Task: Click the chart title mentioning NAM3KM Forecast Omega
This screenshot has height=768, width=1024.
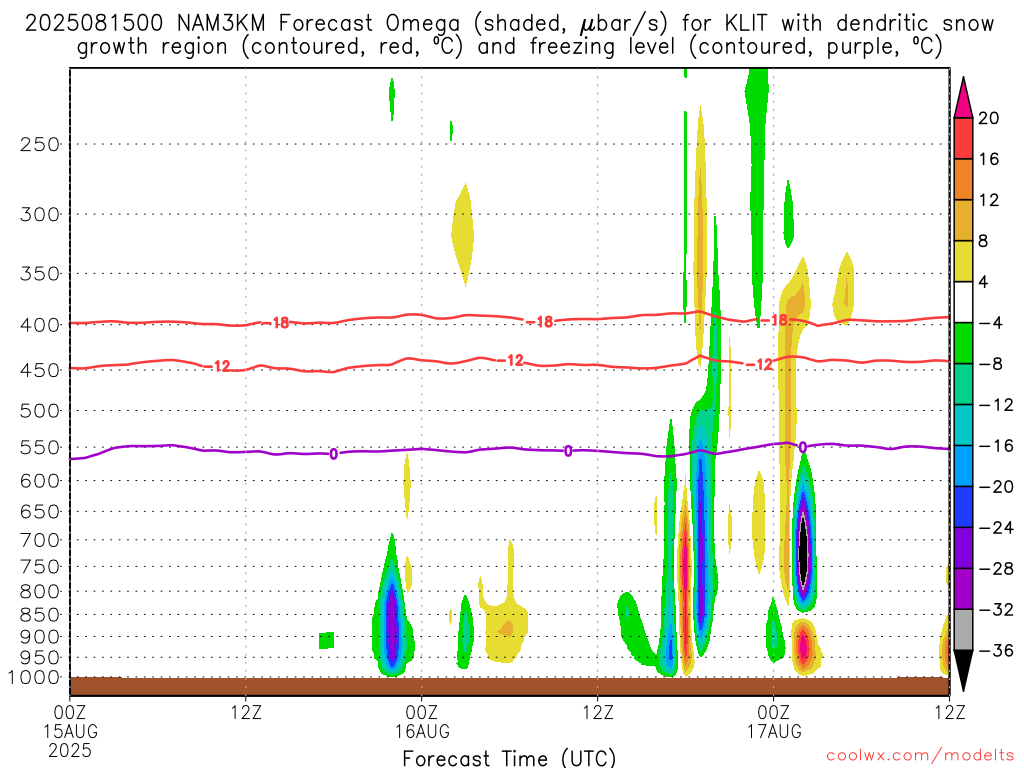Action: click(510, 35)
